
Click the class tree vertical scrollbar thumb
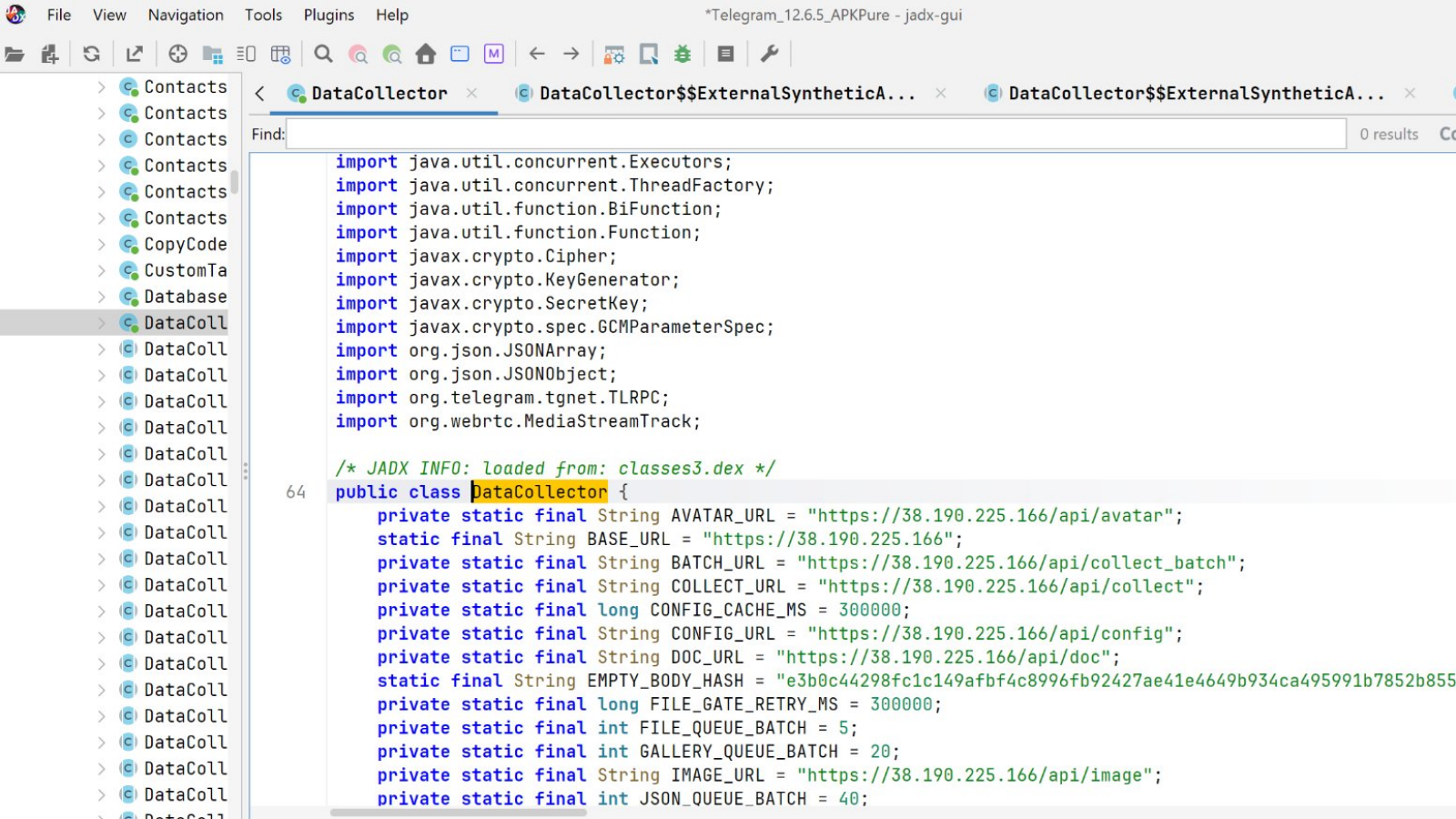point(234,182)
